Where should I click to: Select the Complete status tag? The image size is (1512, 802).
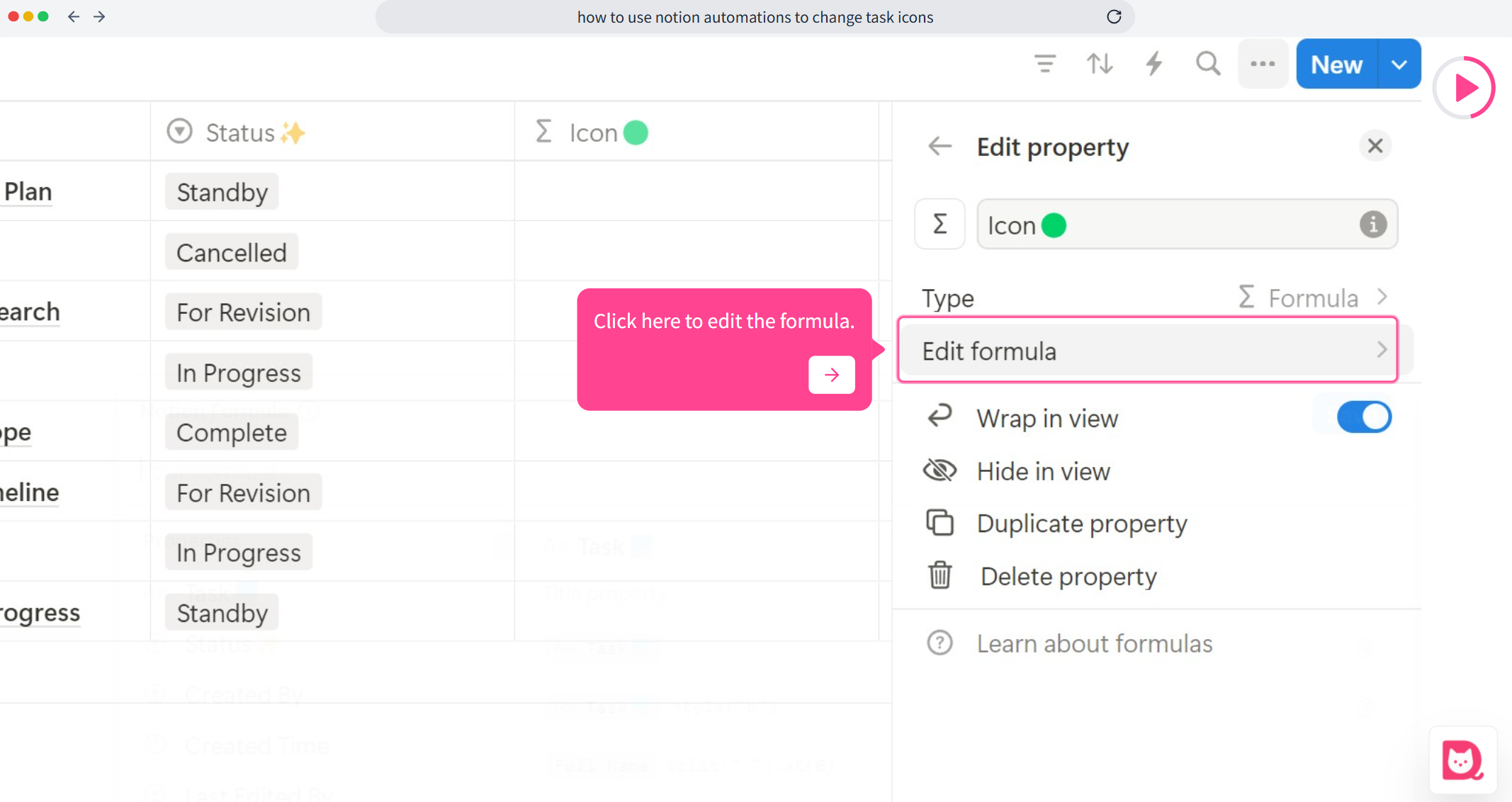coord(231,432)
